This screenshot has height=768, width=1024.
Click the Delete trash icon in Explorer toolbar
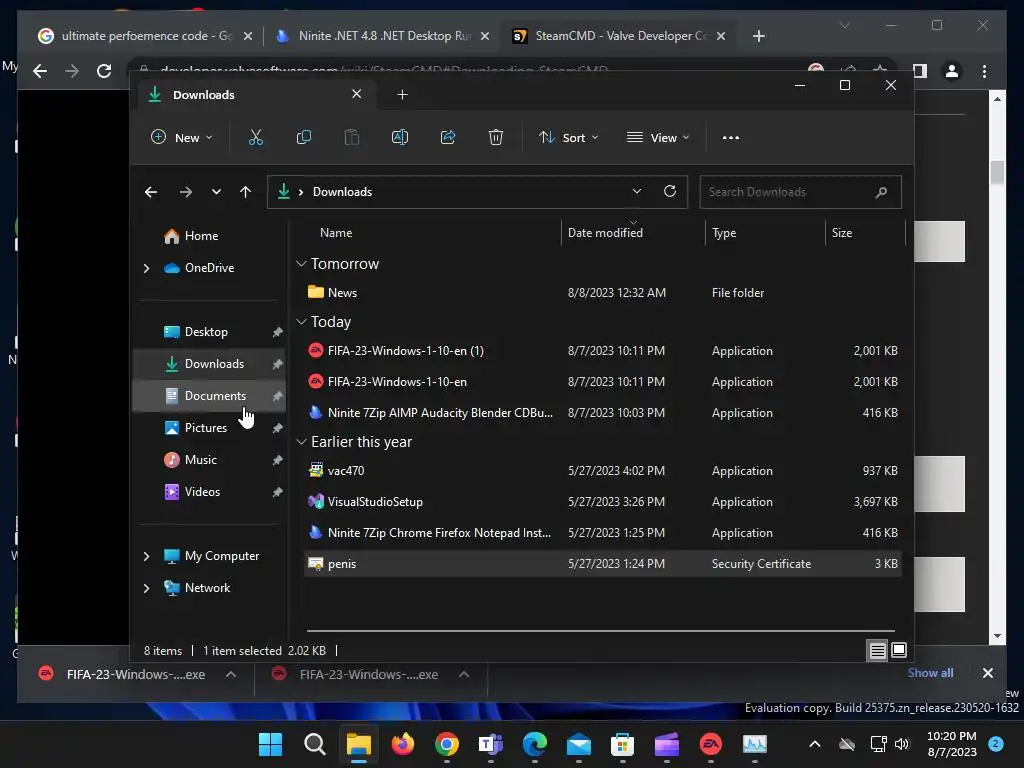coord(496,137)
